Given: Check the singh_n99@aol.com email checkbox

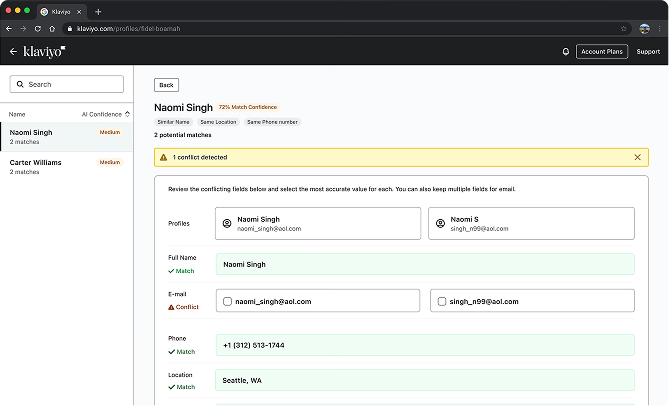Looking at the screenshot, I should [442, 302].
